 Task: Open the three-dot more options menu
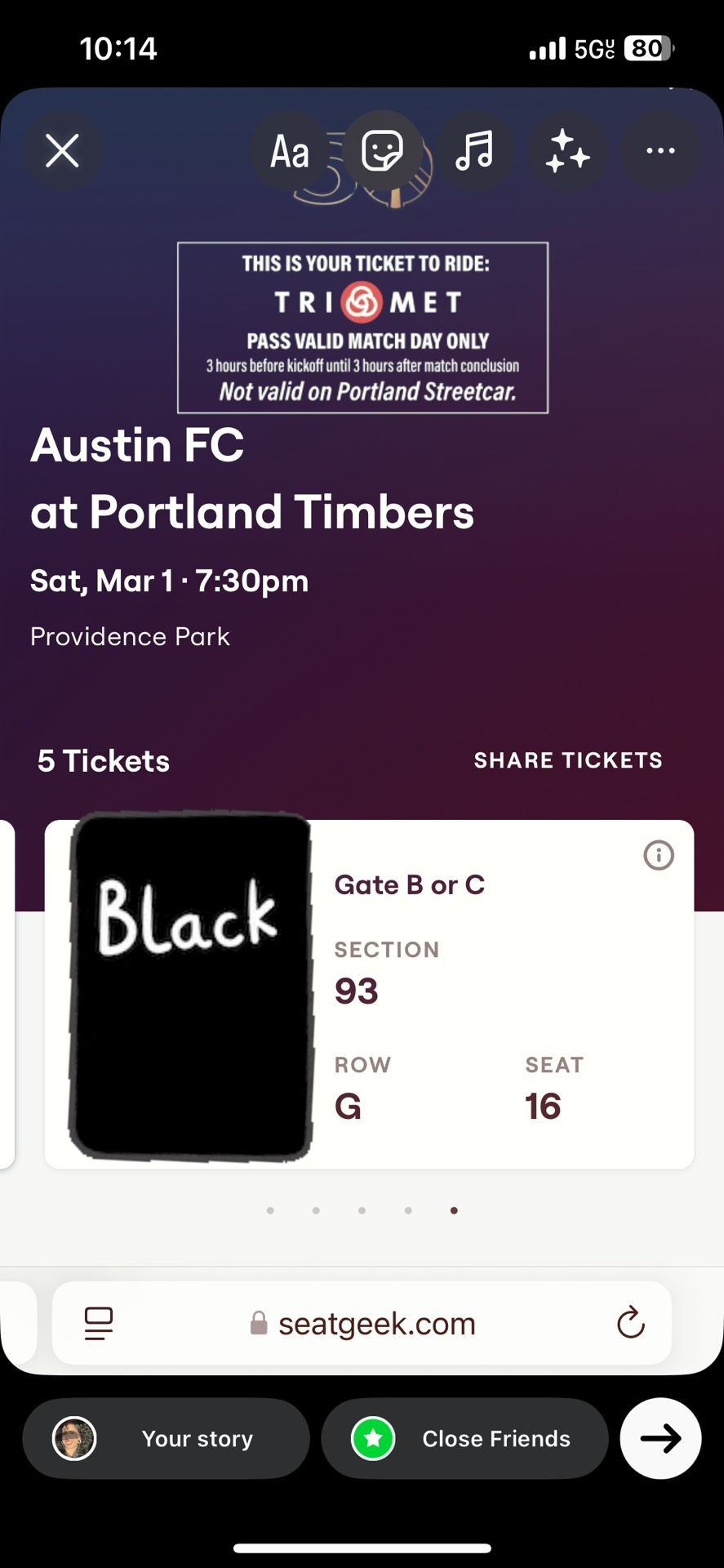[660, 151]
